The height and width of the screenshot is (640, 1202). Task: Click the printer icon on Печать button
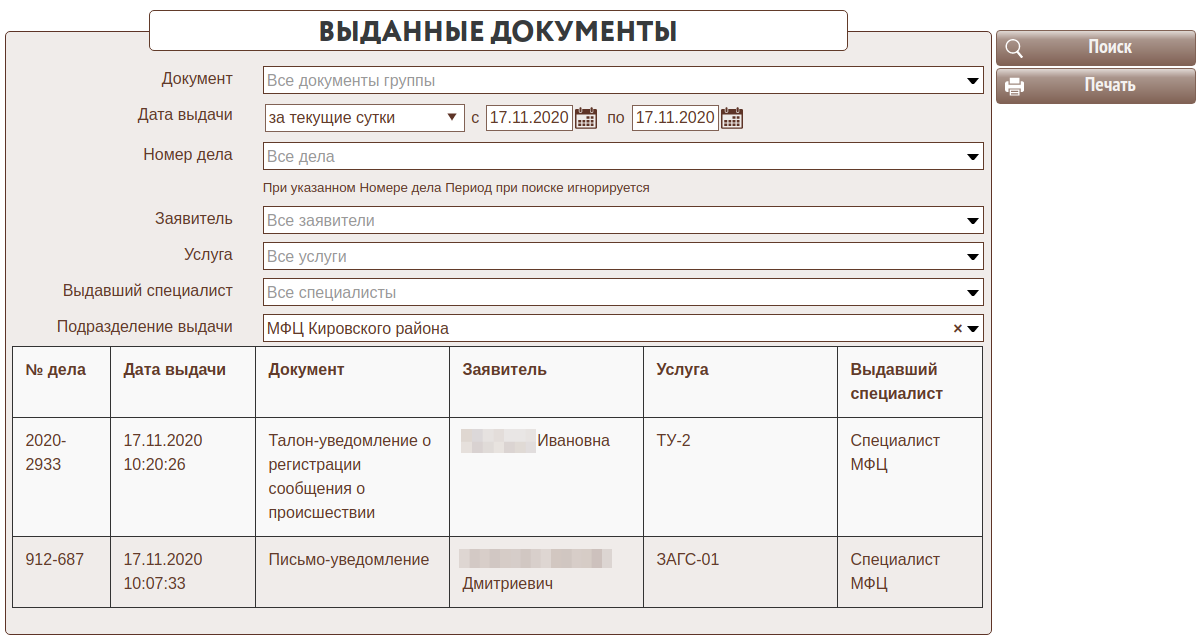point(1014,86)
